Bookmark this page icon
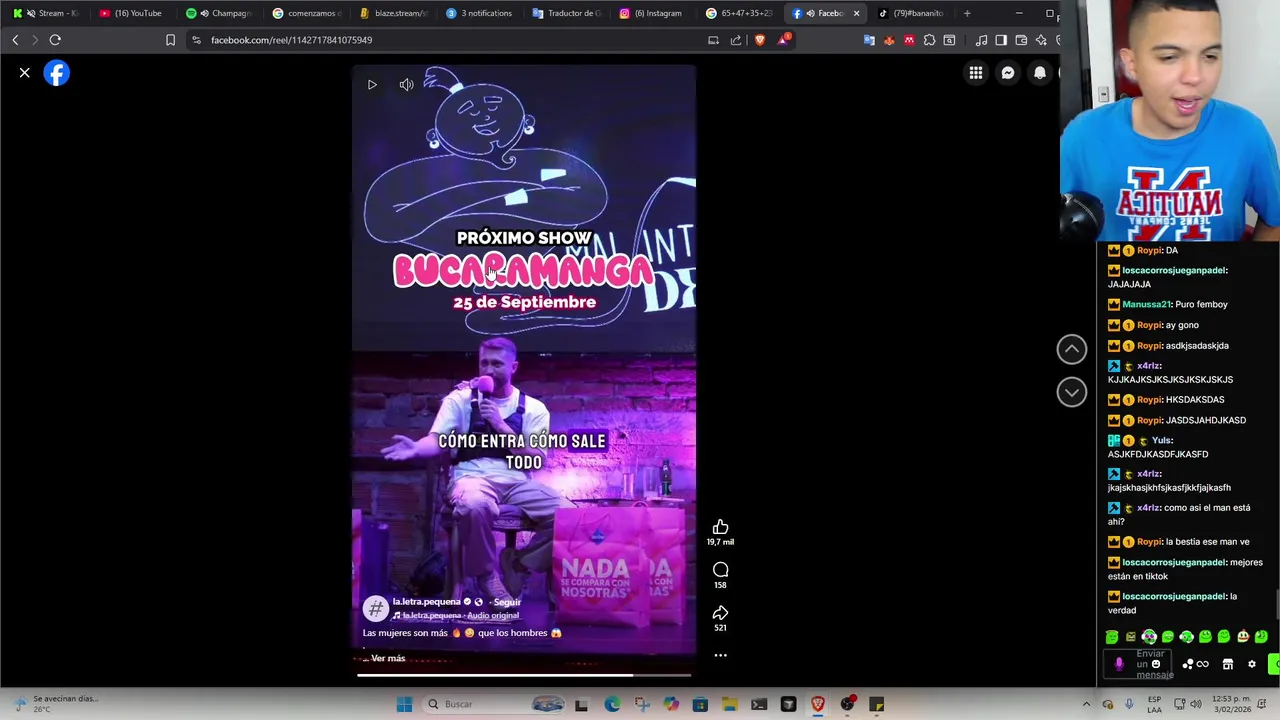The height and width of the screenshot is (720, 1280). [x=170, y=40]
